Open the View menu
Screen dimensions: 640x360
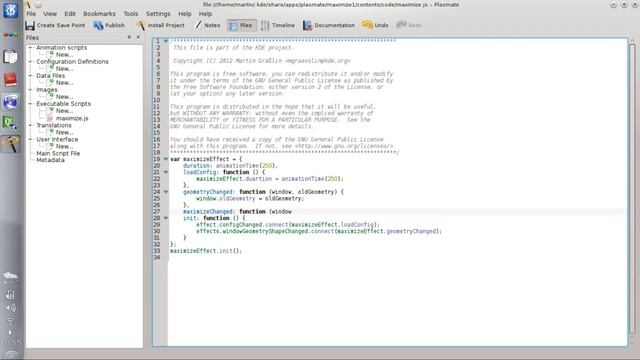click(x=50, y=13)
